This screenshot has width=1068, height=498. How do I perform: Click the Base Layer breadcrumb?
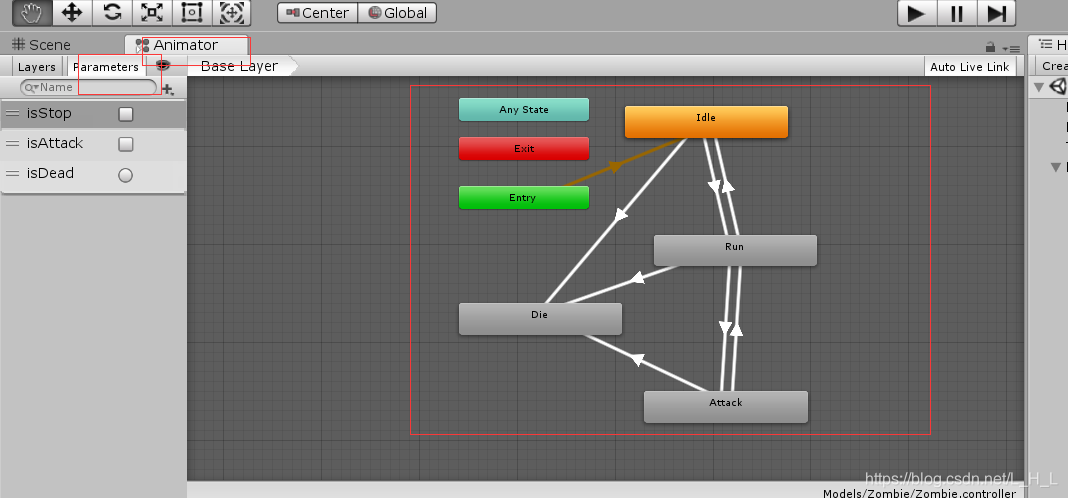click(x=239, y=66)
